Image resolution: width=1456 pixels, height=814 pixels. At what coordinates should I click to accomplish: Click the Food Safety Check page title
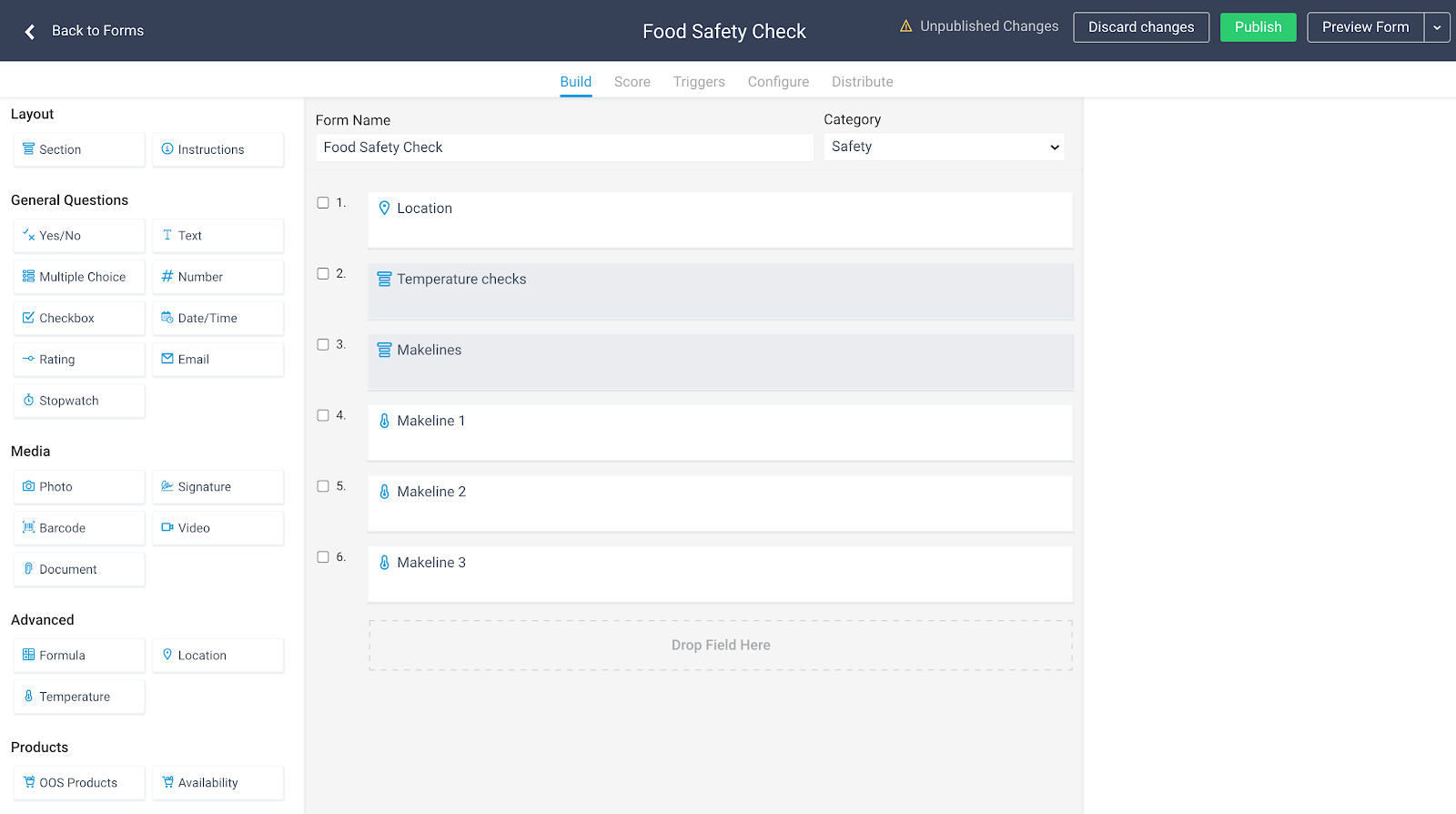[724, 32]
